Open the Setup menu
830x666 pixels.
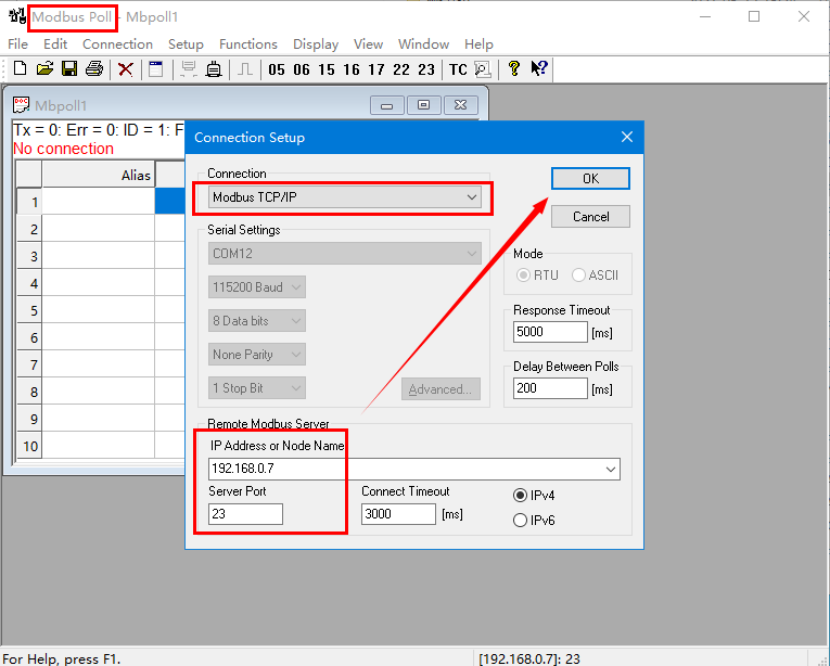186,44
